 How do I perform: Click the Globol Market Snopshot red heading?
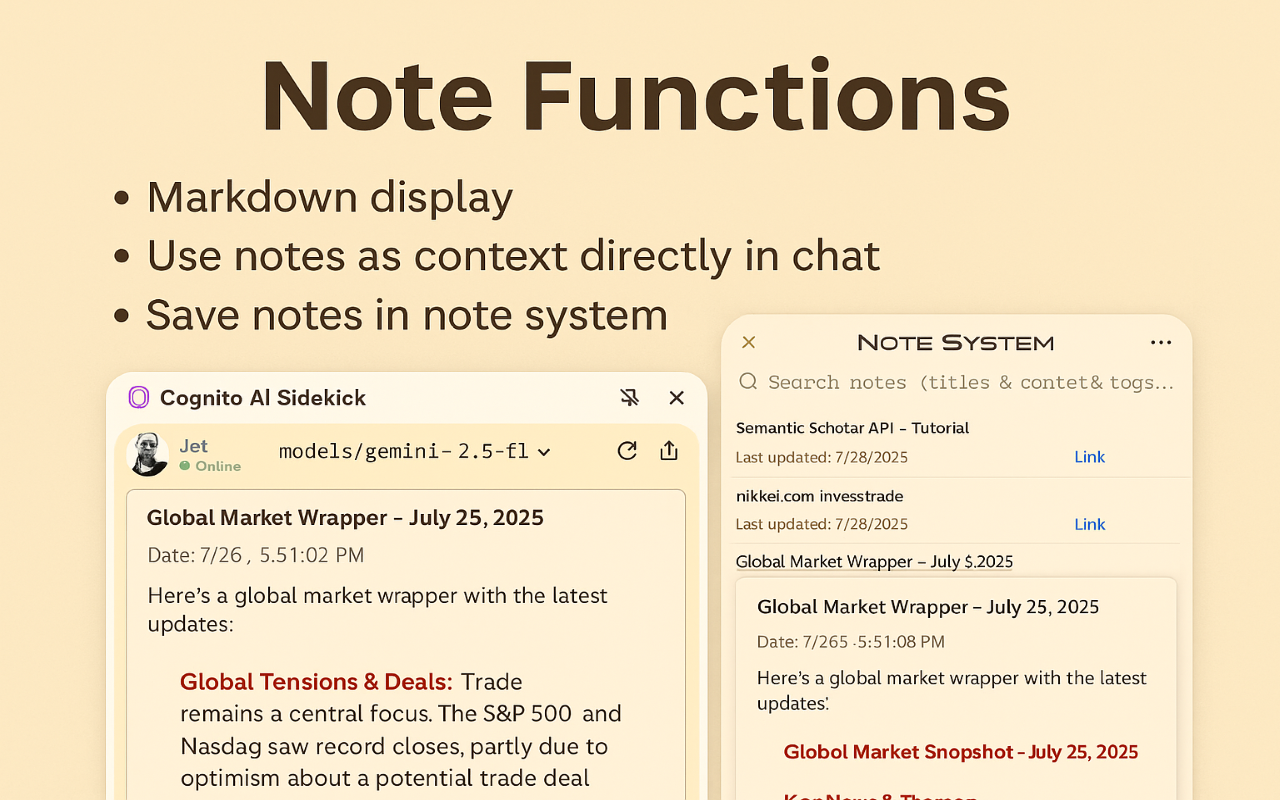point(960,752)
